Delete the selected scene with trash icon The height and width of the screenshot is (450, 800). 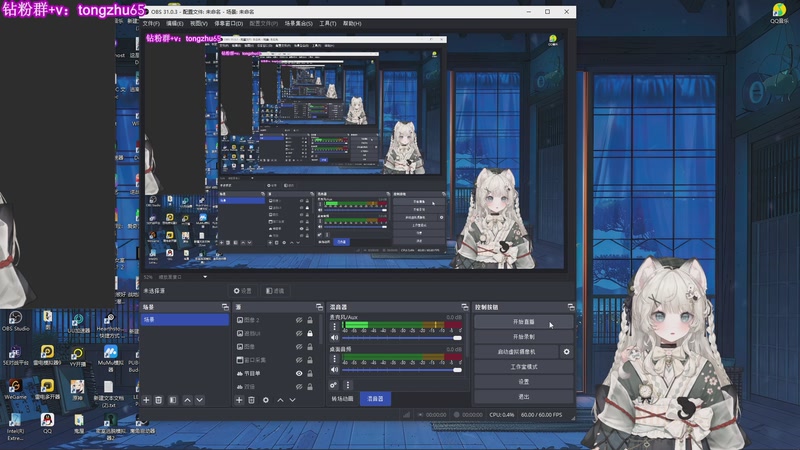click(159, 400)
